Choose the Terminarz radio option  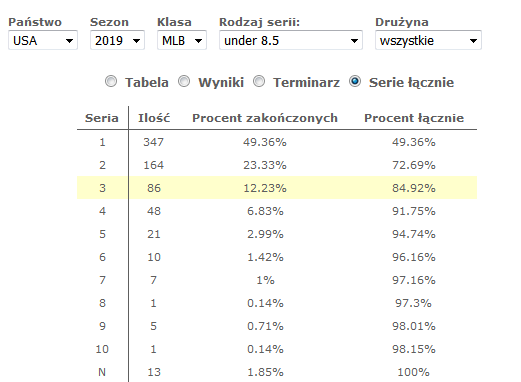click(259, 81)
